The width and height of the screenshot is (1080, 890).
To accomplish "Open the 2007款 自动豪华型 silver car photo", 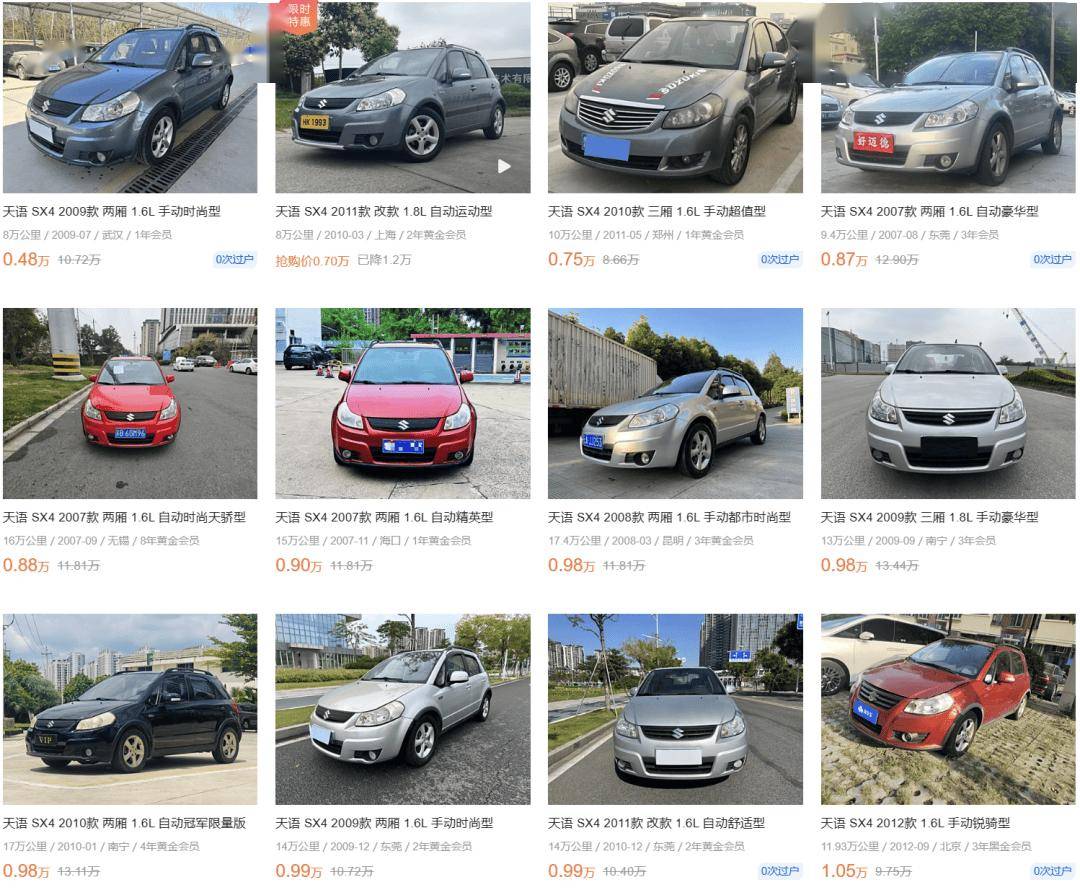I will (948, 97).
